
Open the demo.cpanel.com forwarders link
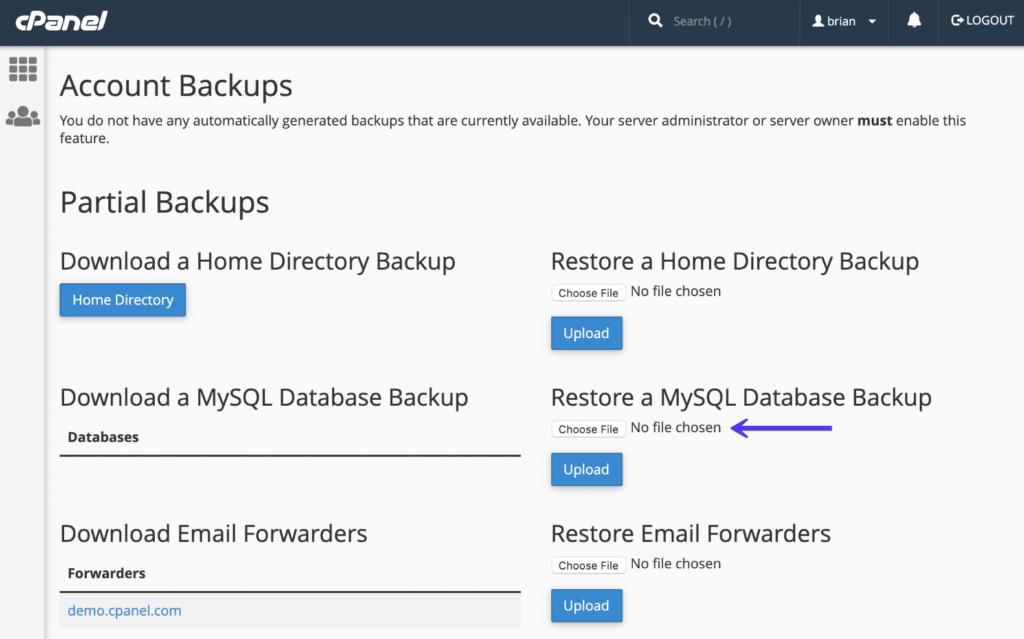(x=124, y=610)
